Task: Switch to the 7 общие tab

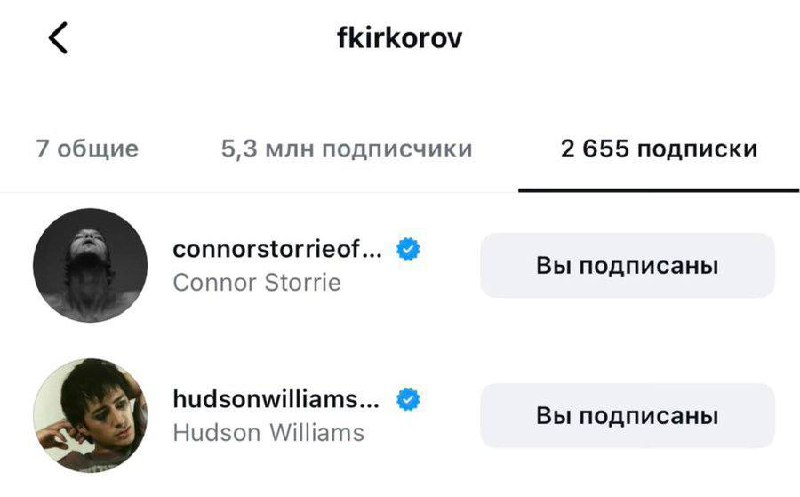Action: pos(87,149)
